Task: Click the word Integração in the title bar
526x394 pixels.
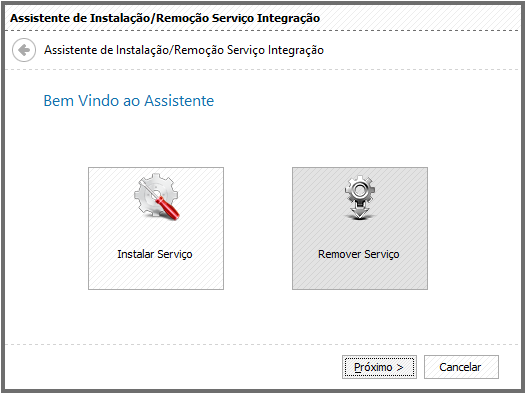Action: 288,18
